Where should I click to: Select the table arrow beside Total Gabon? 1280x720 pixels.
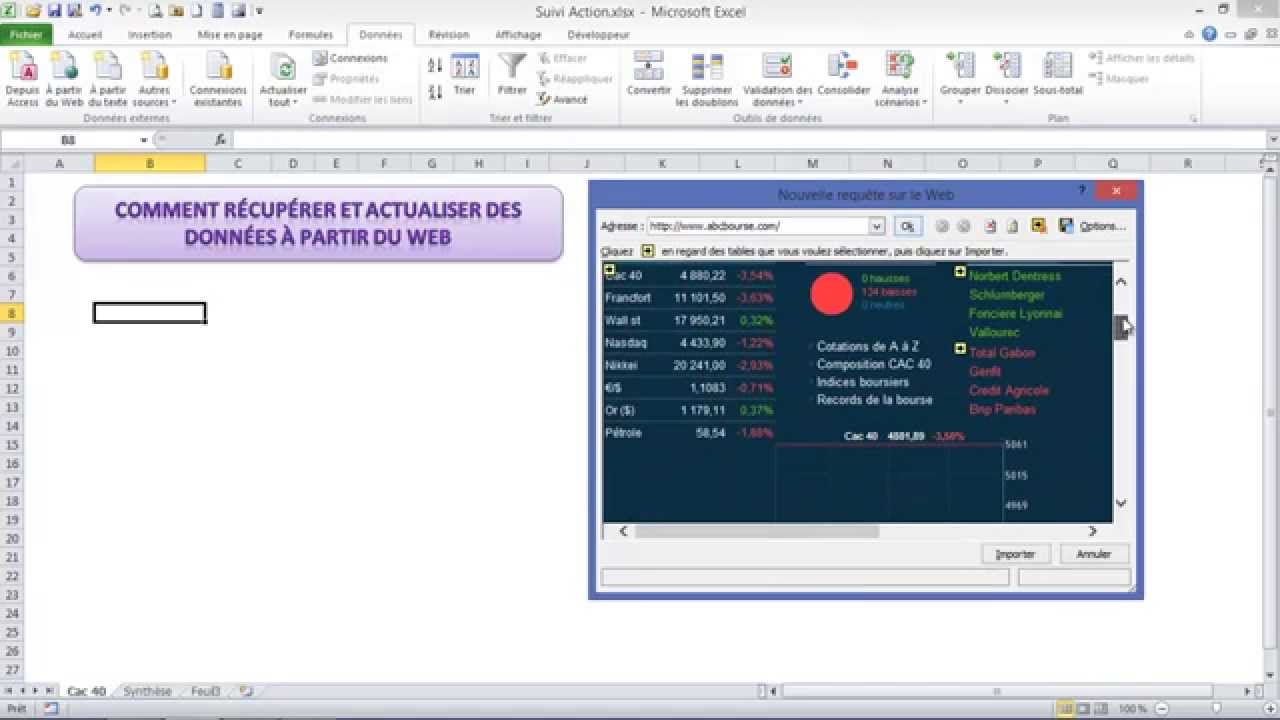click(960, 349)
